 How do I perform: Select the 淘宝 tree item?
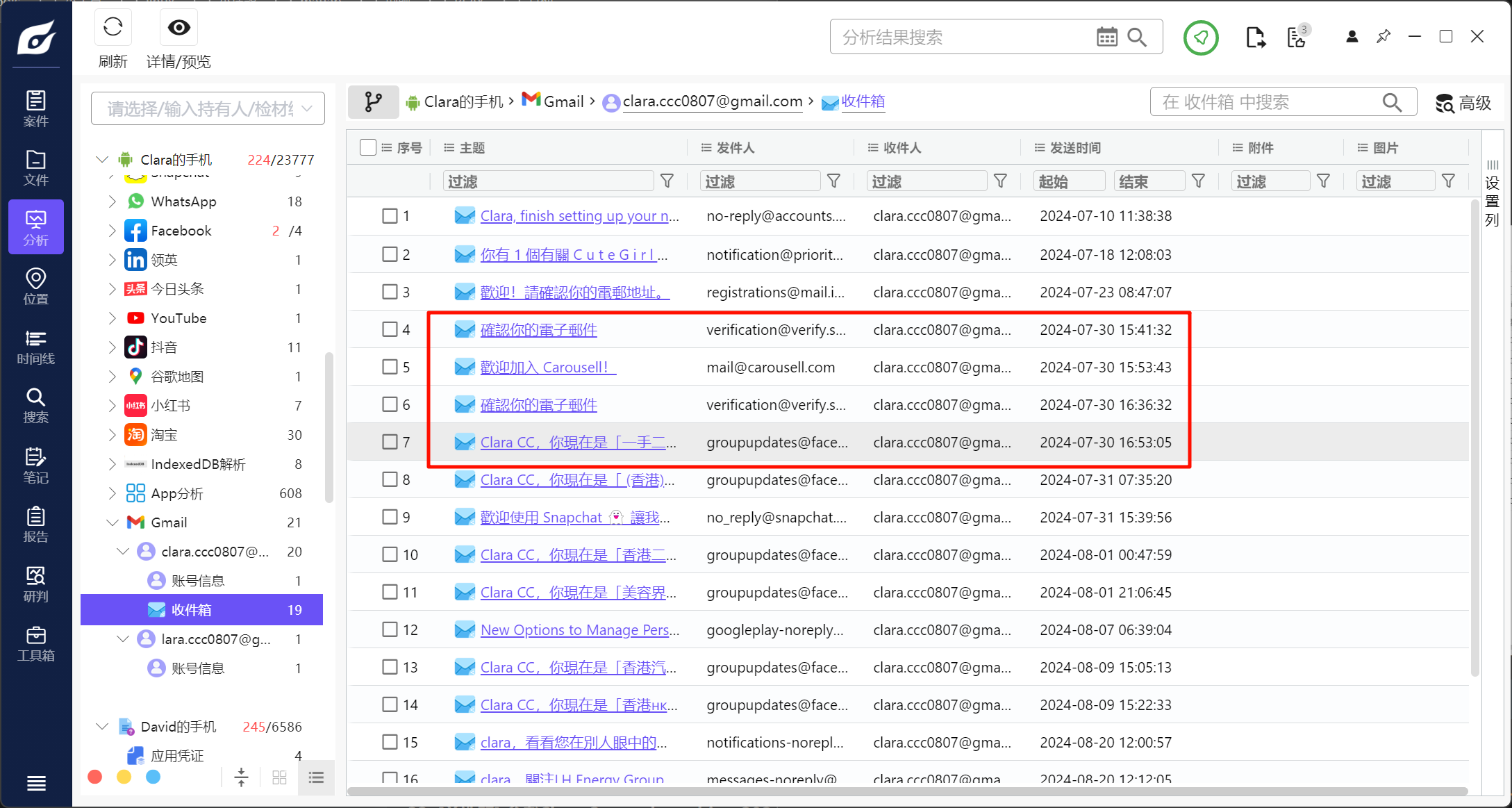point(165,435)
